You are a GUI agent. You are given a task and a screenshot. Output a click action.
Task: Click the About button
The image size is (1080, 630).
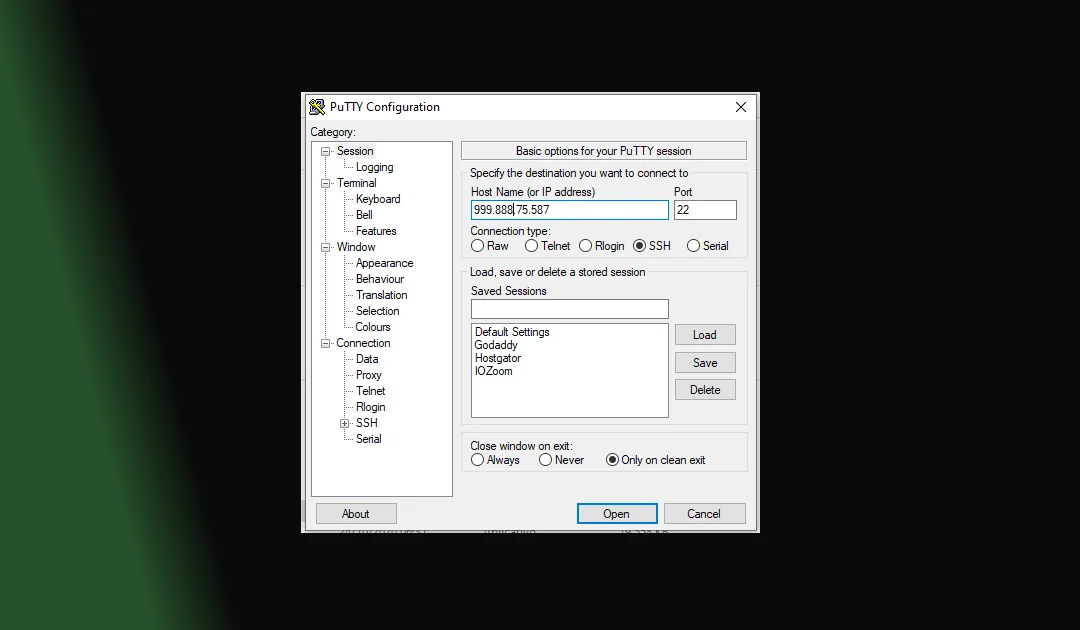(356, 514)
